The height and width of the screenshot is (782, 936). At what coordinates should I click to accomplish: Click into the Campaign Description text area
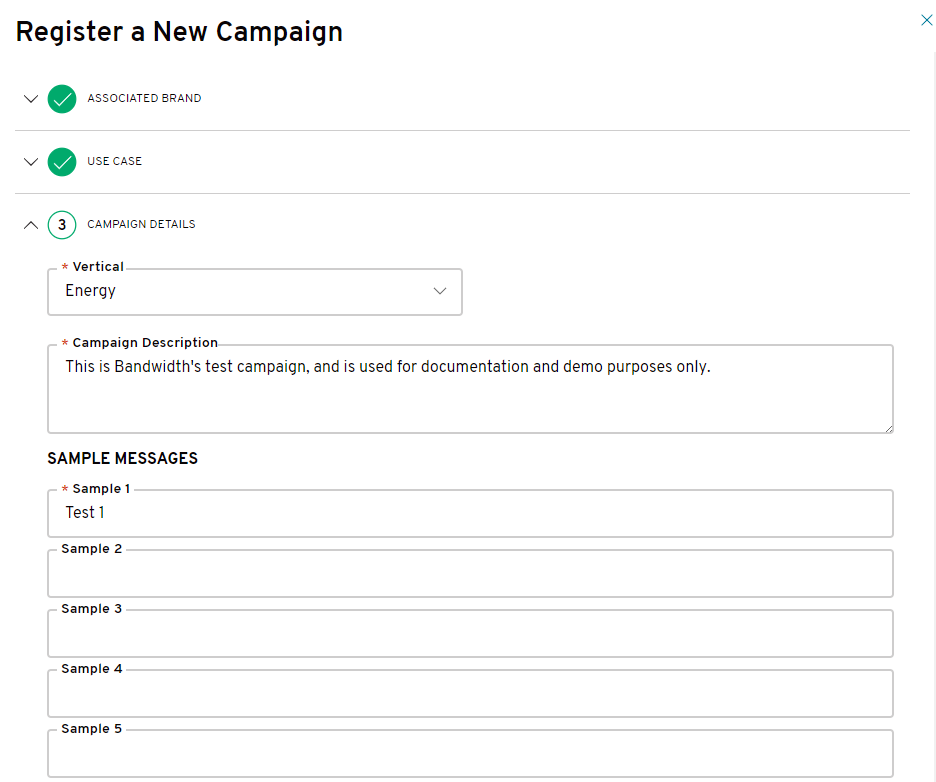point(470,389)
